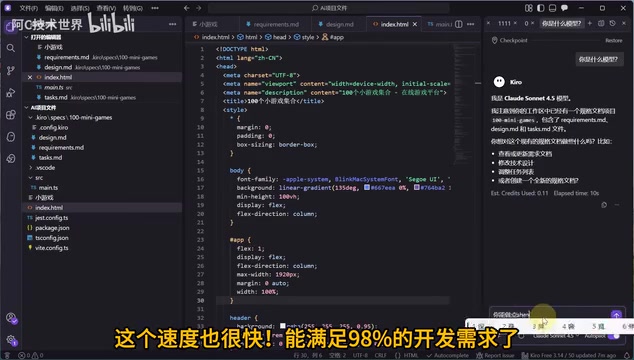Toggle bottom panel icon in title bar
Viewport: 634px width, 360px height.
[552, 8]
